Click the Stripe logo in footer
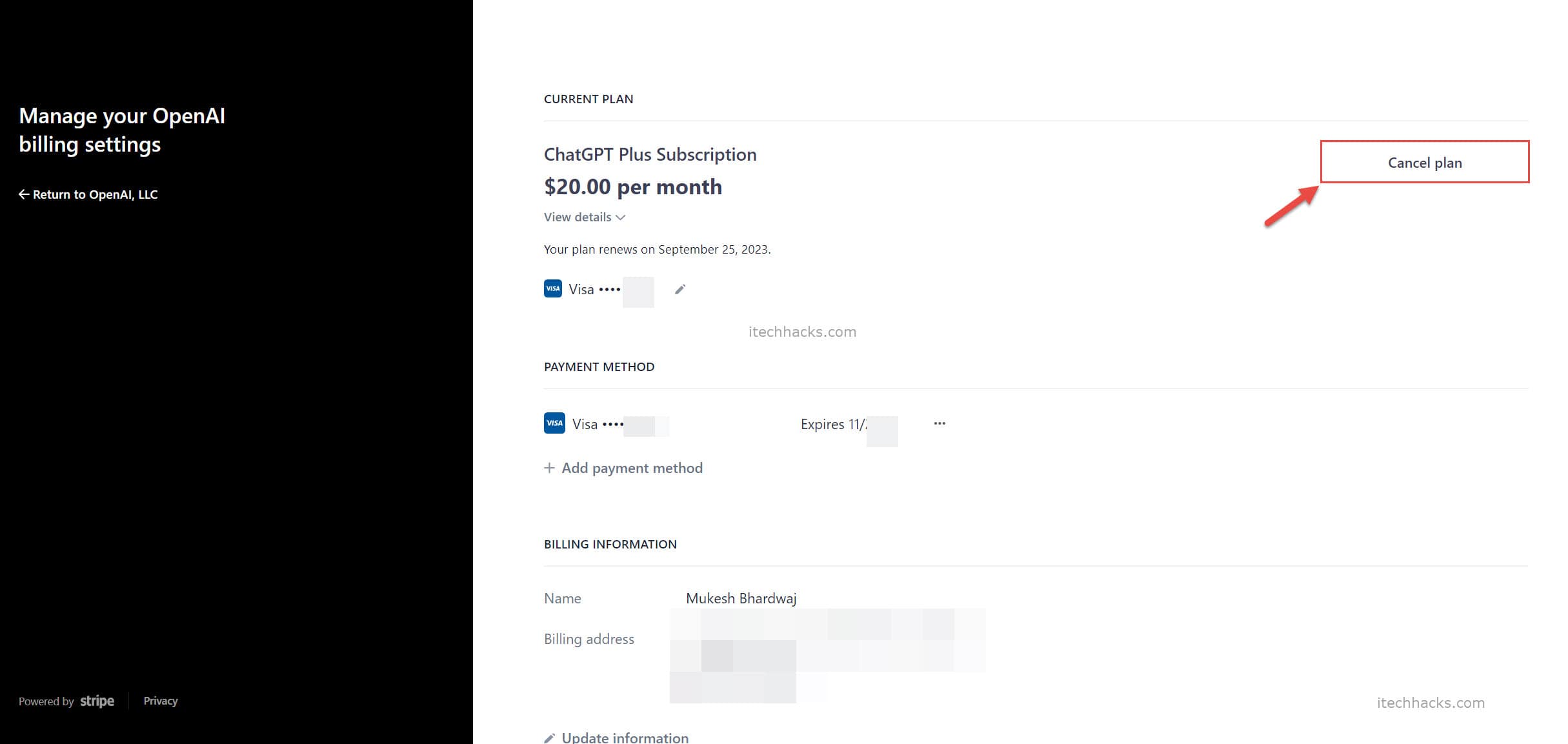 click(97, 701)
